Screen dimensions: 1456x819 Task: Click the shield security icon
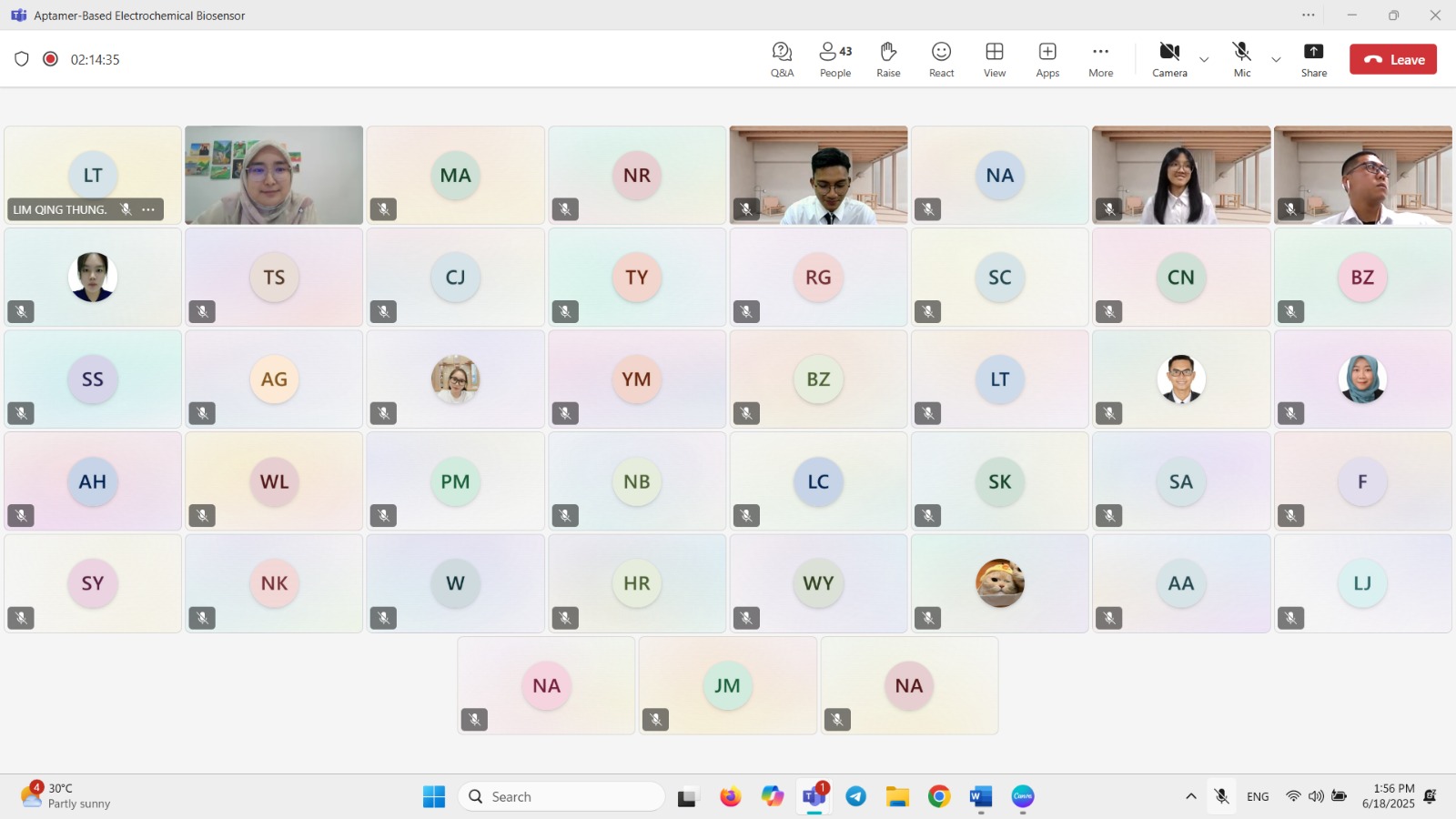pyautogui.click(x=22, y=59)
